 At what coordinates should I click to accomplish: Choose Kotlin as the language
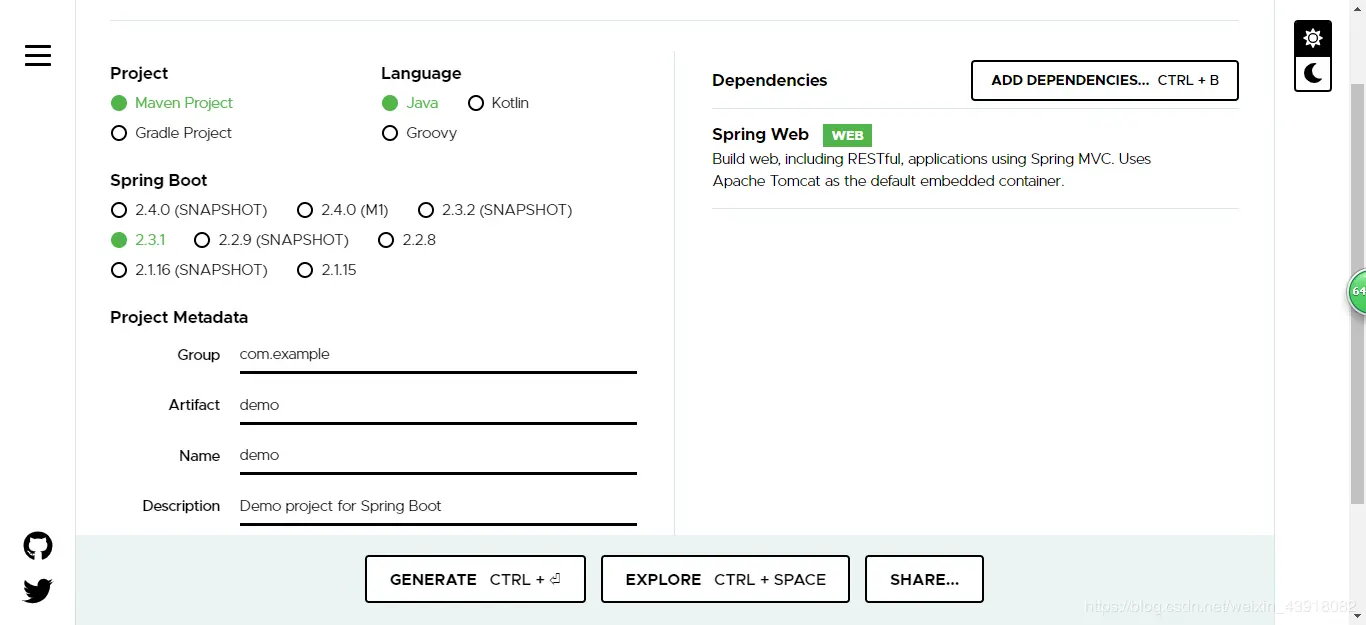coord(476,103)
